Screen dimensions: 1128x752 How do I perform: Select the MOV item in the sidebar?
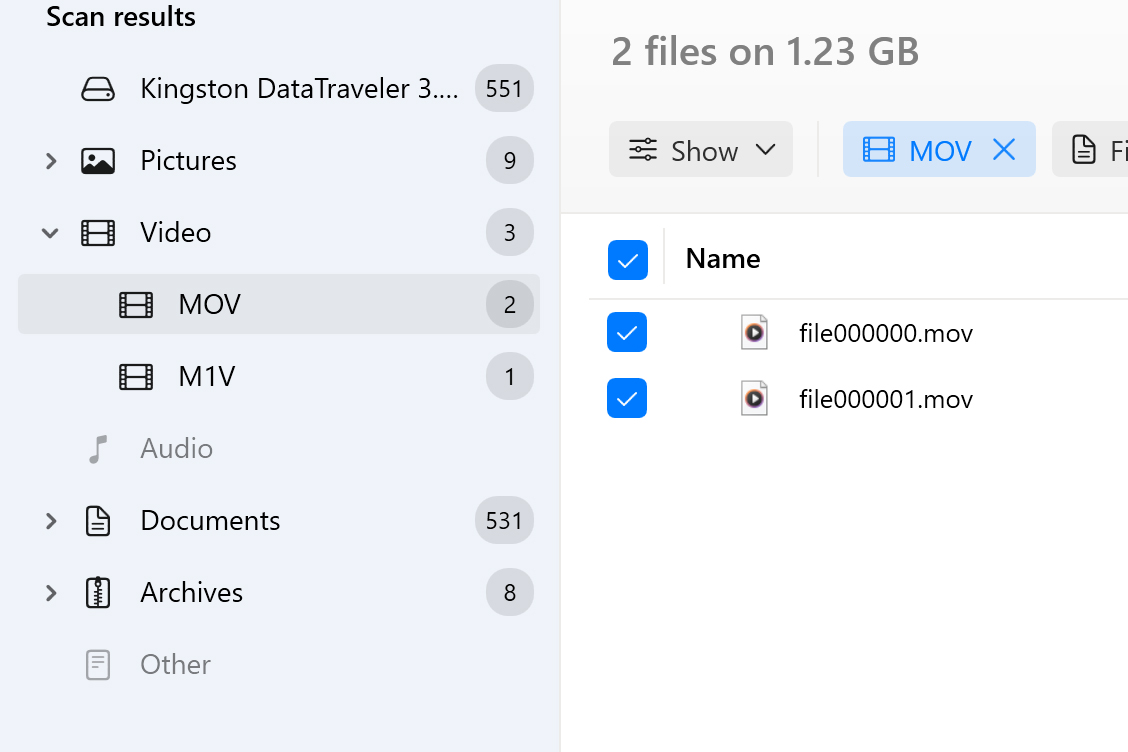pos(209,305)
